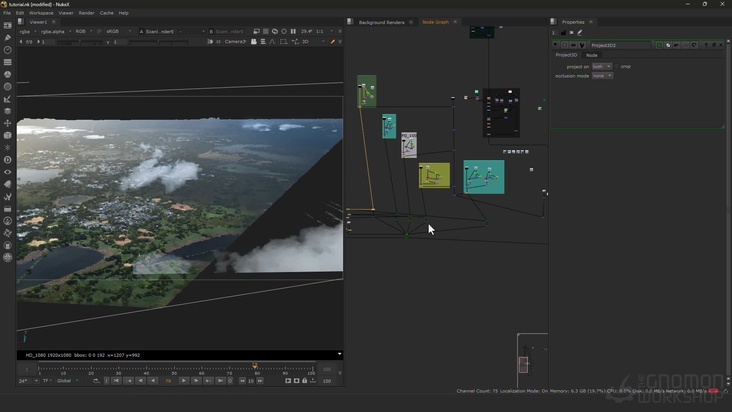
Task: Click the viewer ROI region icon
Action: 283,42
